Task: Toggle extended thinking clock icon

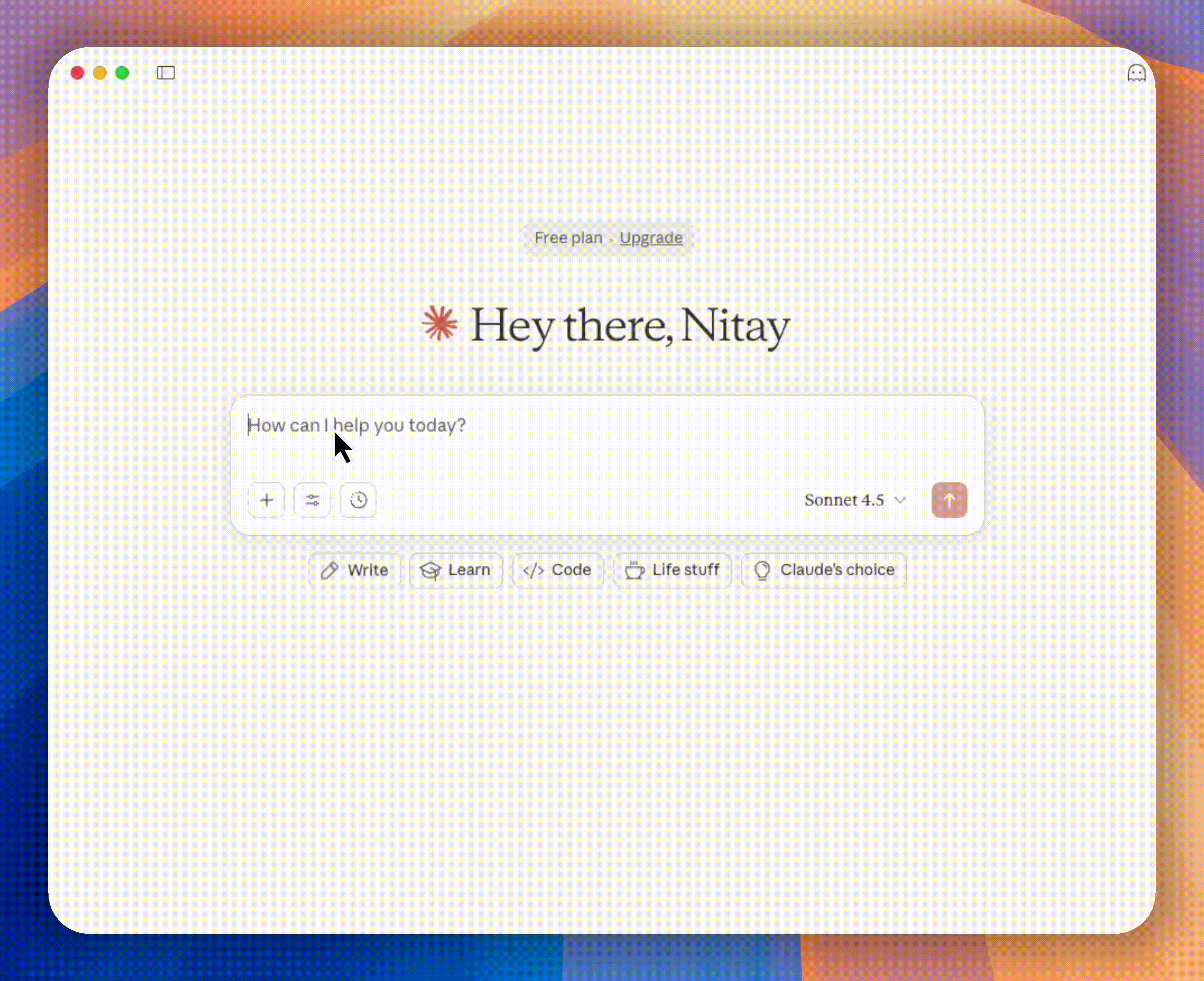Action: [x=358, y=500]
